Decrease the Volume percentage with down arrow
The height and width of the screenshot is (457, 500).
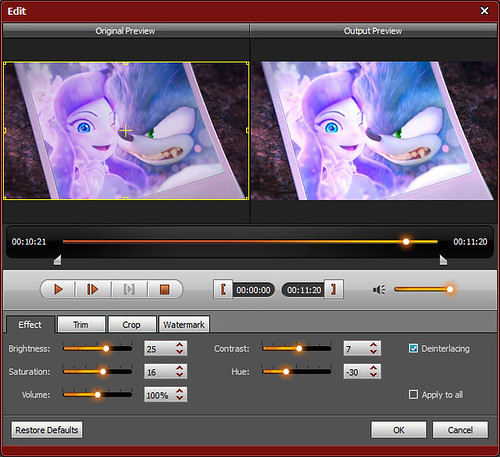coord(180,398)
